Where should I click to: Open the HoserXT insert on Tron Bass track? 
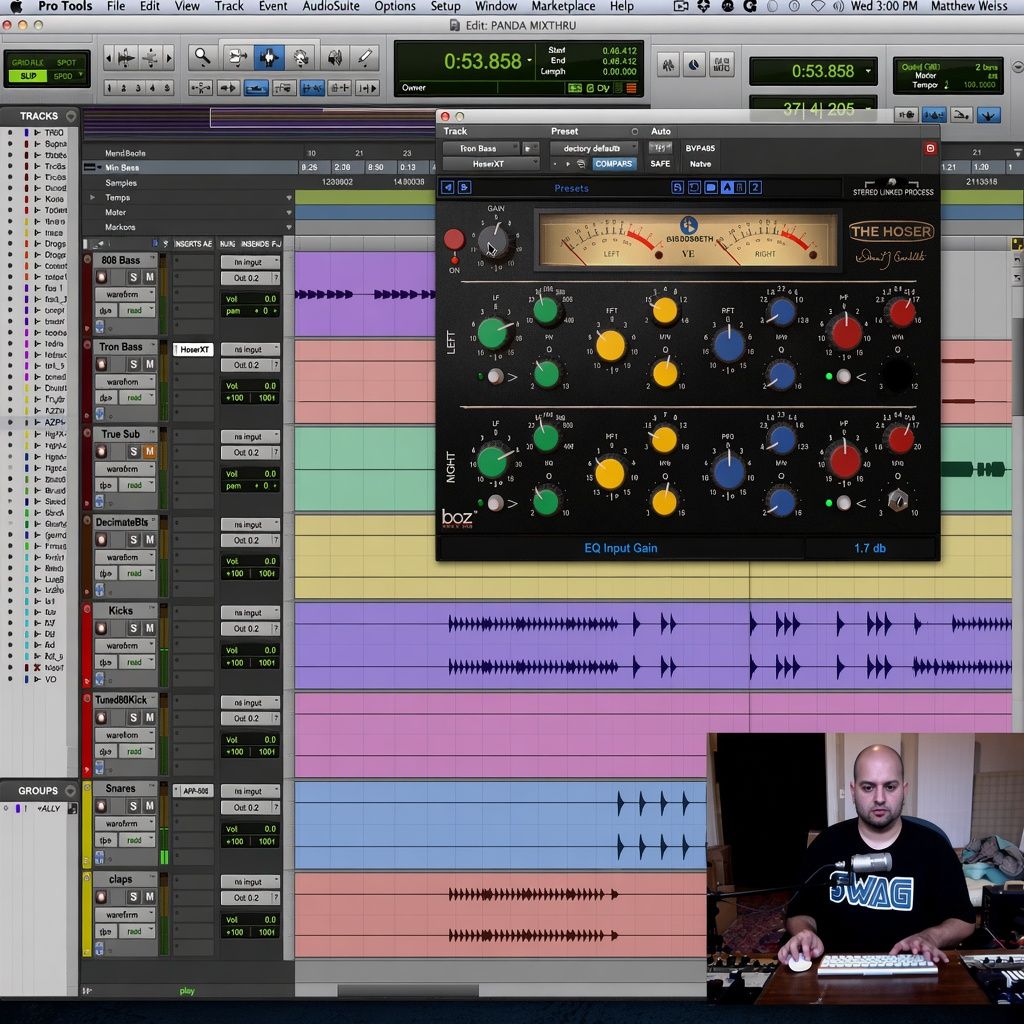(x=193, y=349)
